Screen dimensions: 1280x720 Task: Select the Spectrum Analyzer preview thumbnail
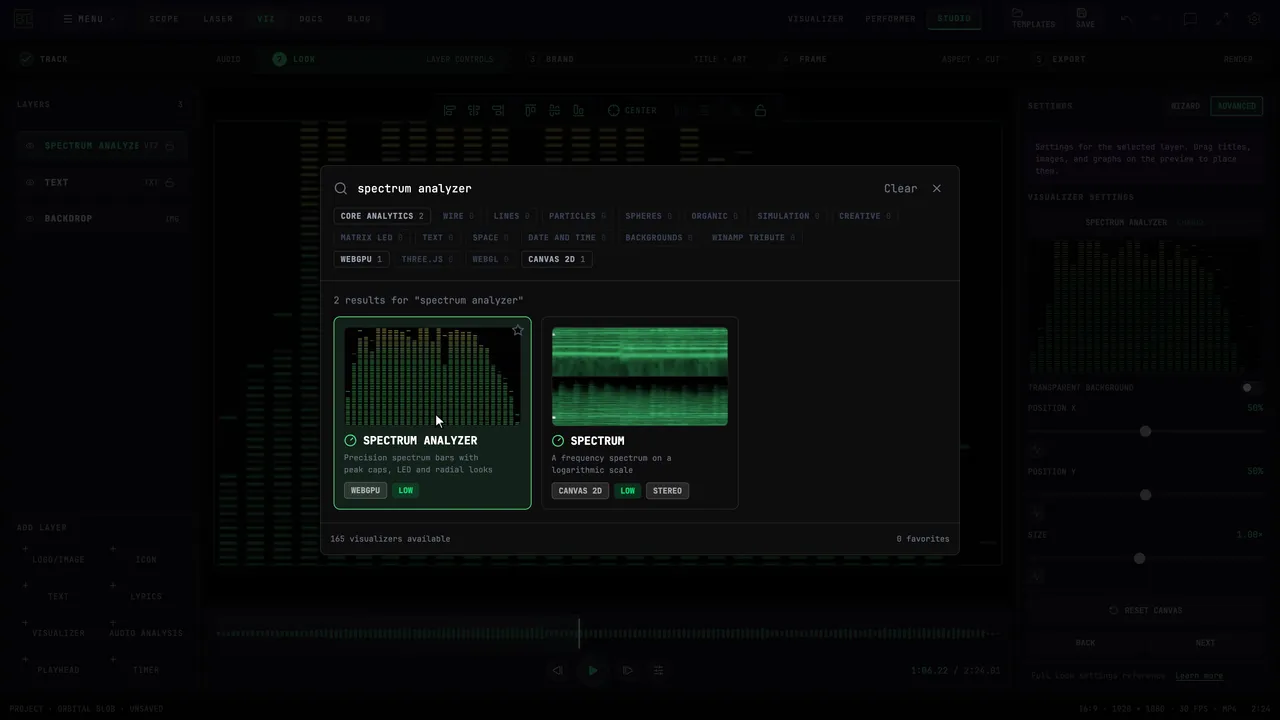point(432,376)
